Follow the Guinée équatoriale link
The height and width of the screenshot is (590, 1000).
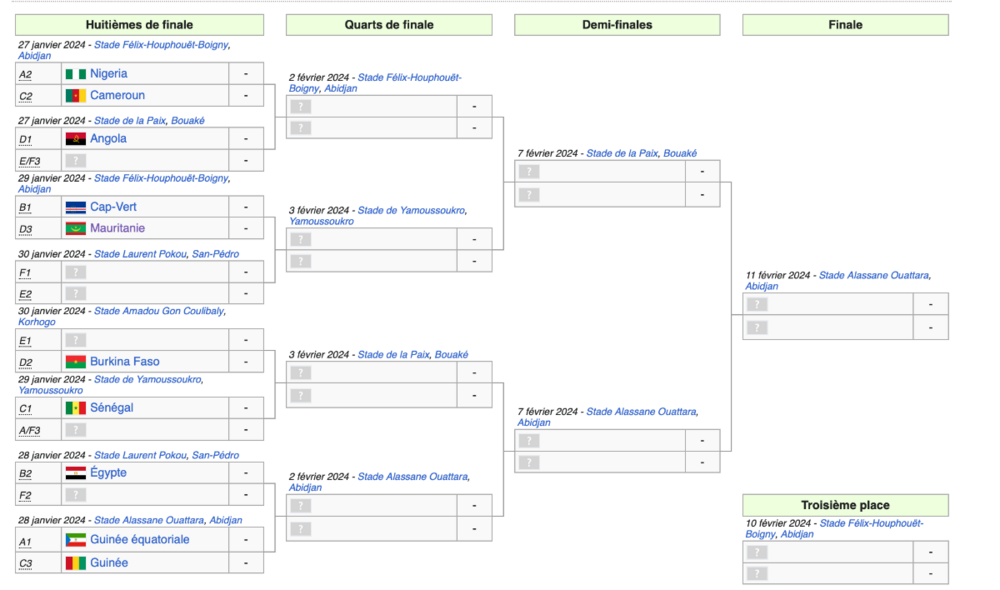(139, 540)
